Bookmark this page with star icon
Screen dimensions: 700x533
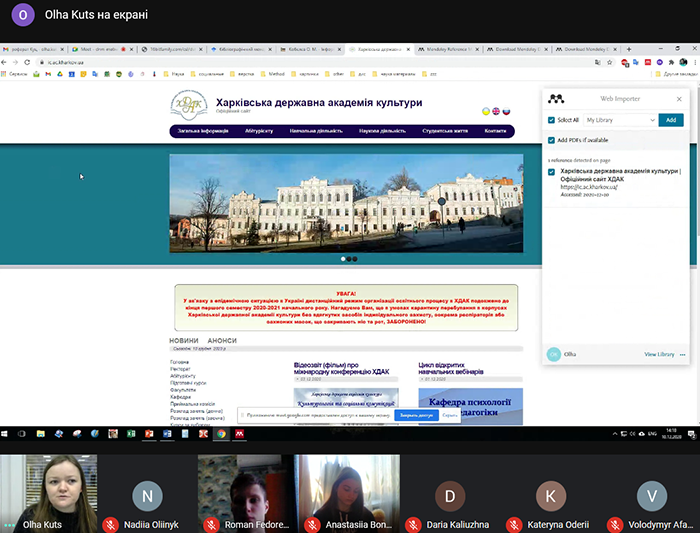609,62
